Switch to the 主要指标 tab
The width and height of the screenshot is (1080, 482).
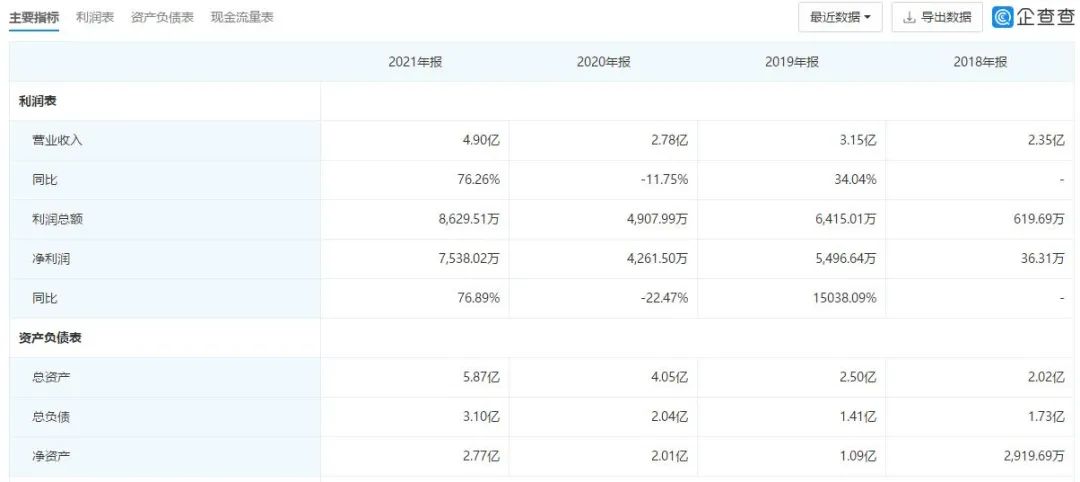tap(34, 17)
